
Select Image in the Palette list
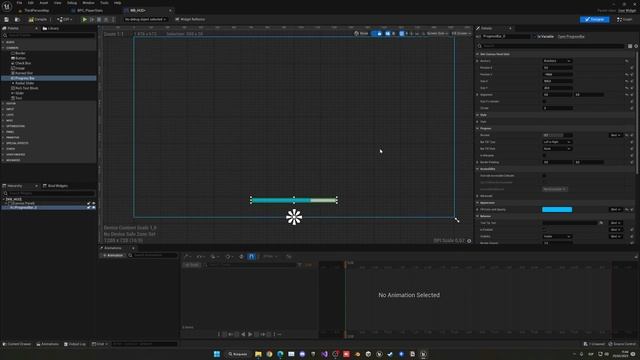20,68
